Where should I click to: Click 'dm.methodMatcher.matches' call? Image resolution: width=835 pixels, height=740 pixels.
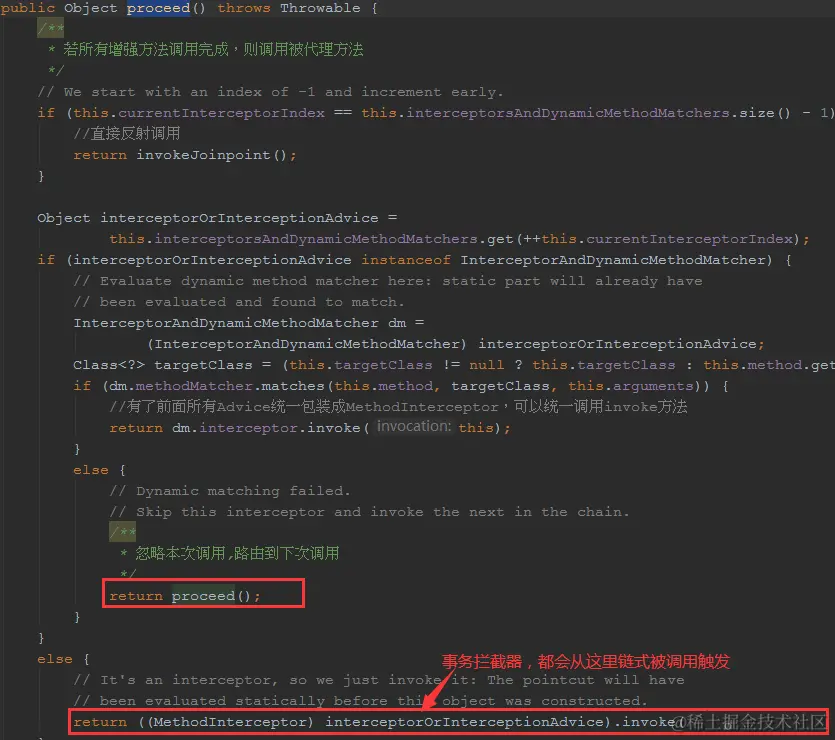(x=217, y=386)
